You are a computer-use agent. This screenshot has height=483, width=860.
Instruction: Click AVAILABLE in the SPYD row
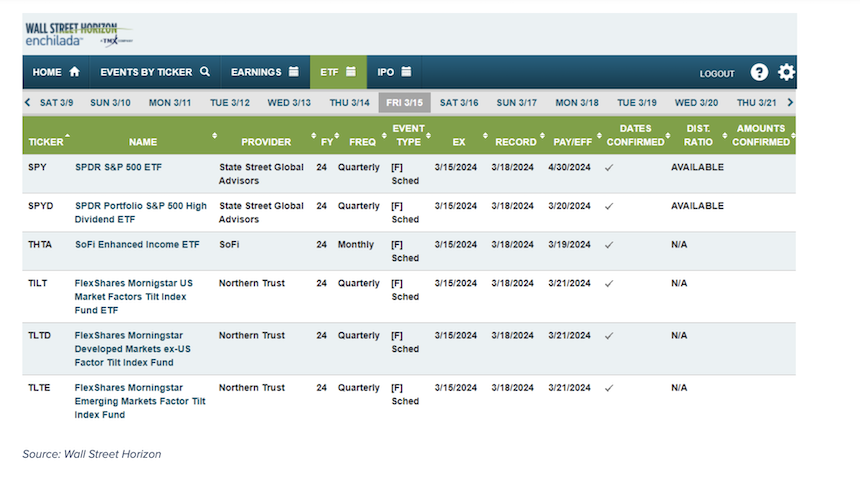(x=697, y=206)
